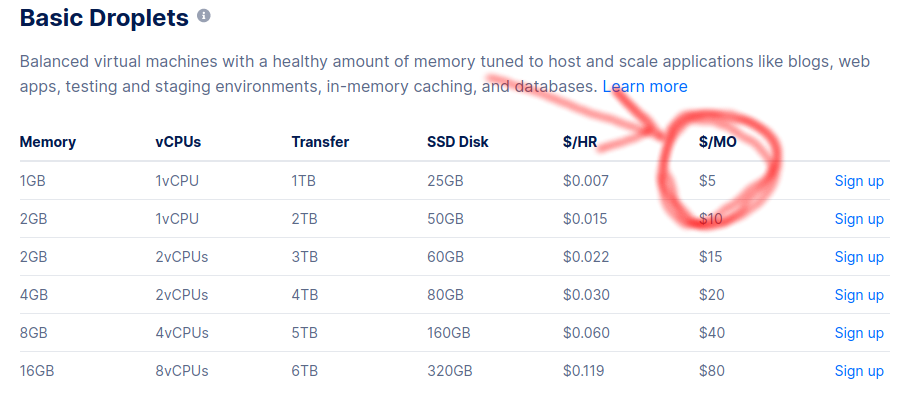Click the $0.007 hourly price

click(586, 181)
